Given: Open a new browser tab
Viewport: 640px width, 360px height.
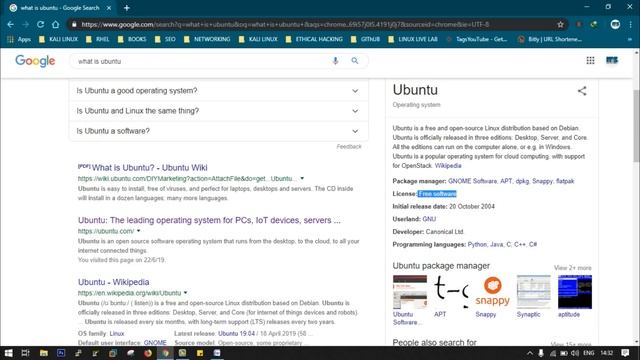Looking at the screenshot, I should [127, 8].
